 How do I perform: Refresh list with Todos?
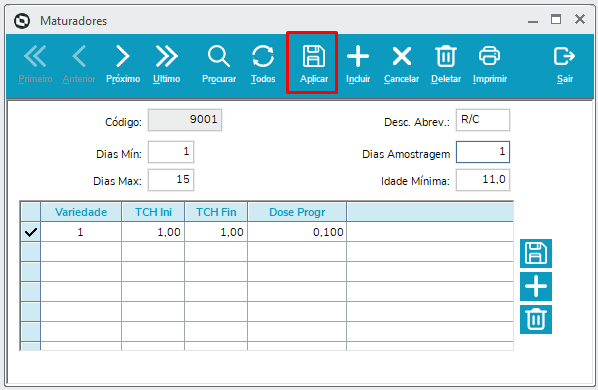click(263, 64)
